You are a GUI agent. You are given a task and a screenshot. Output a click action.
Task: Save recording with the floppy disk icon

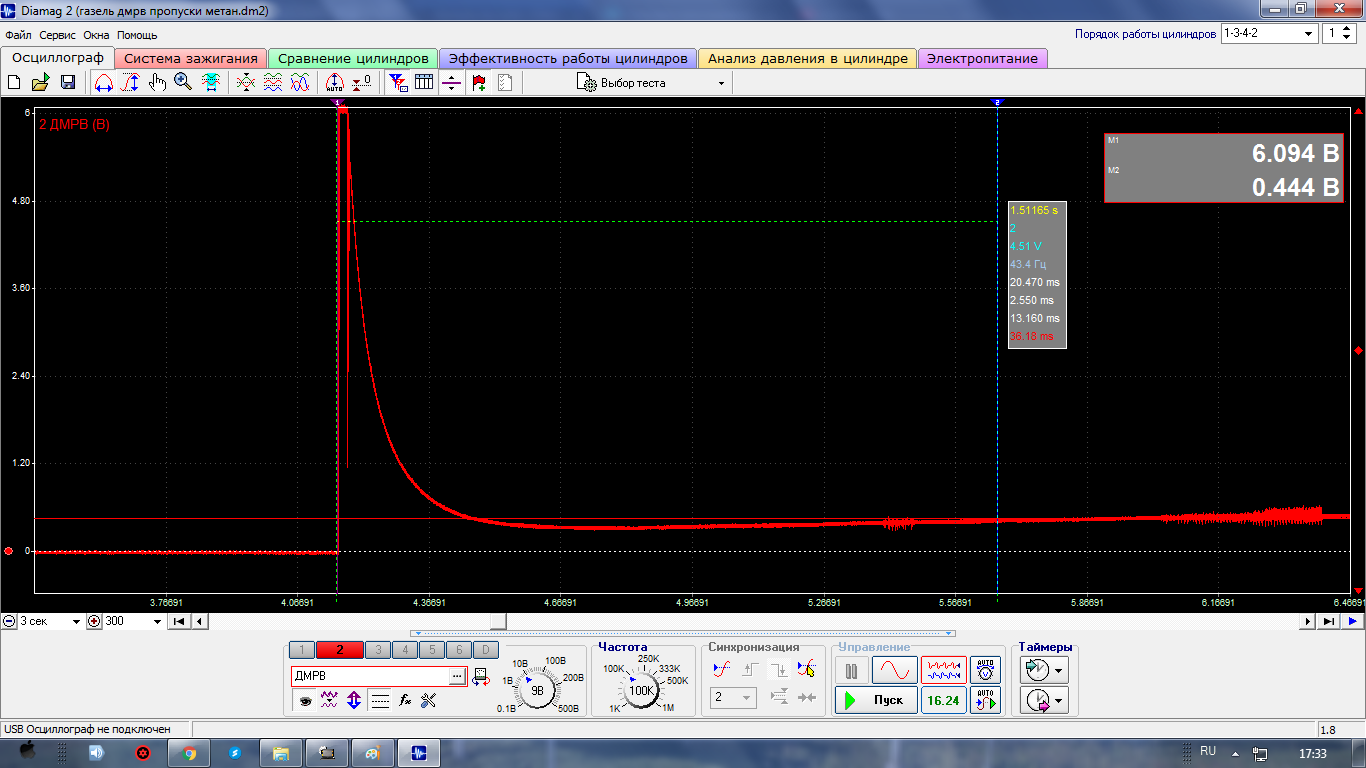coord(68,83)
